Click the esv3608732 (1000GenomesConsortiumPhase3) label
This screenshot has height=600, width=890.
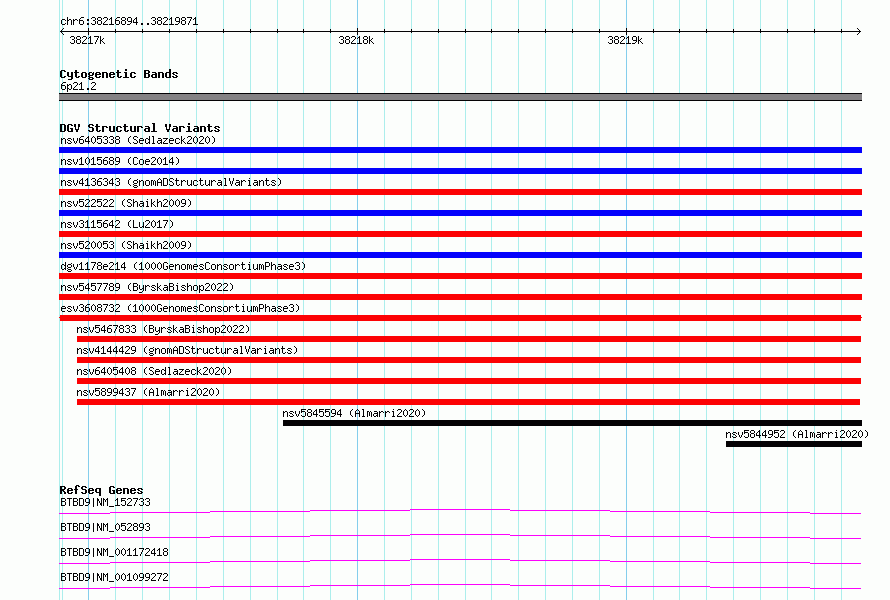pyautogui.click(x=180, y=308)
